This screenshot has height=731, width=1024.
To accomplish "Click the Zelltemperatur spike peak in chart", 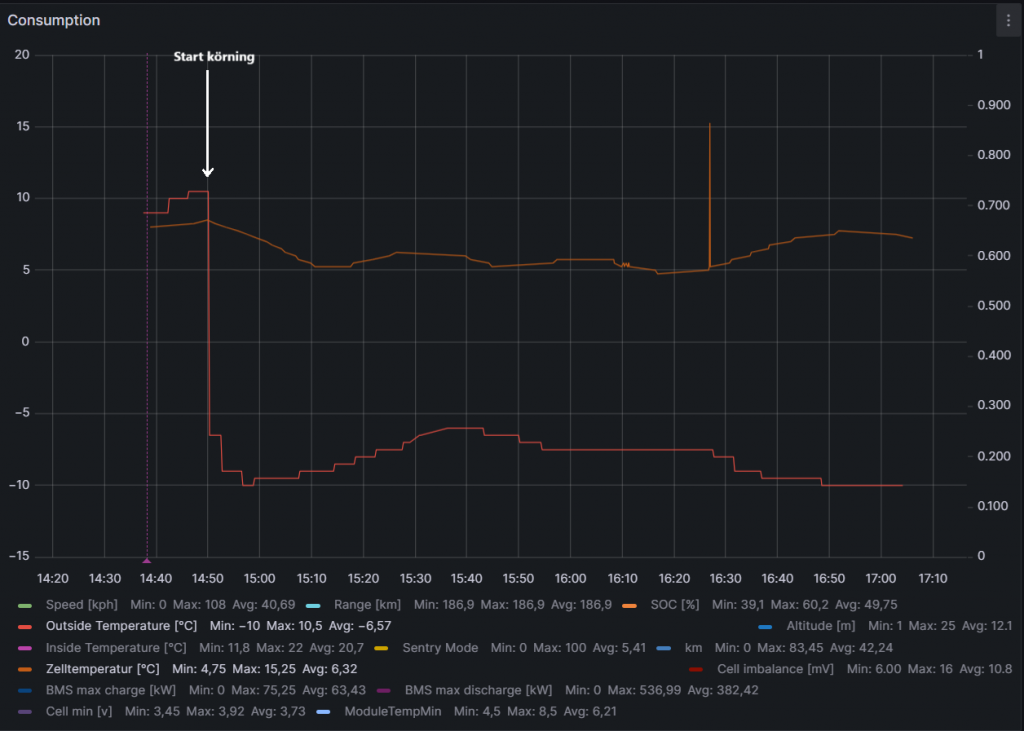I will click(710, 124).
